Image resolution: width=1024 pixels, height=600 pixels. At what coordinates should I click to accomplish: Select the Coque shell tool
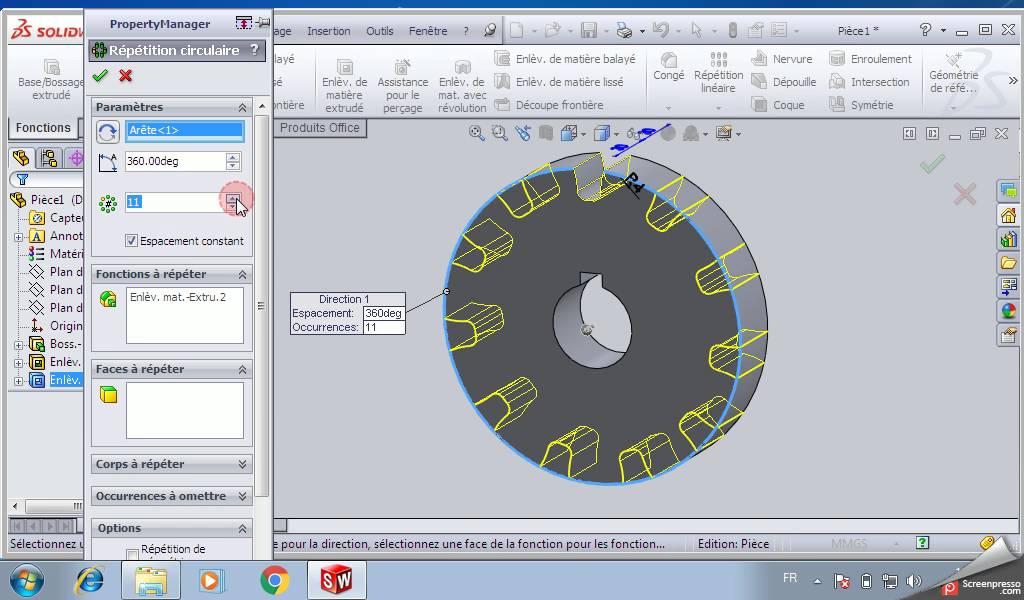(x=778, y=104)
